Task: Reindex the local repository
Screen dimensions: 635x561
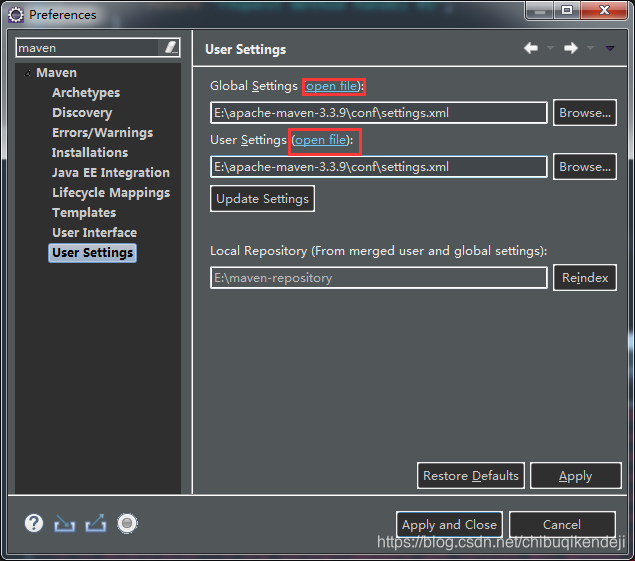Action: [585, 277]
